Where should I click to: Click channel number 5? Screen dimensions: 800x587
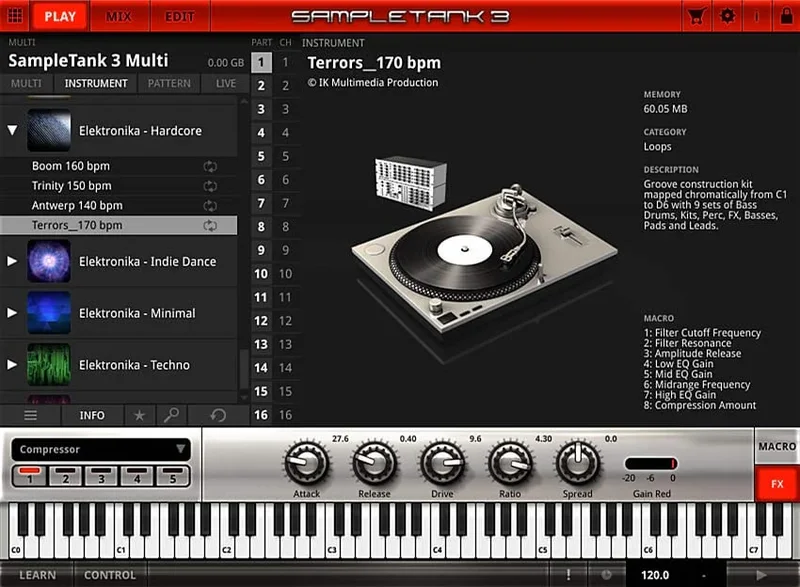pyautogui.click(x=286, y=156)
